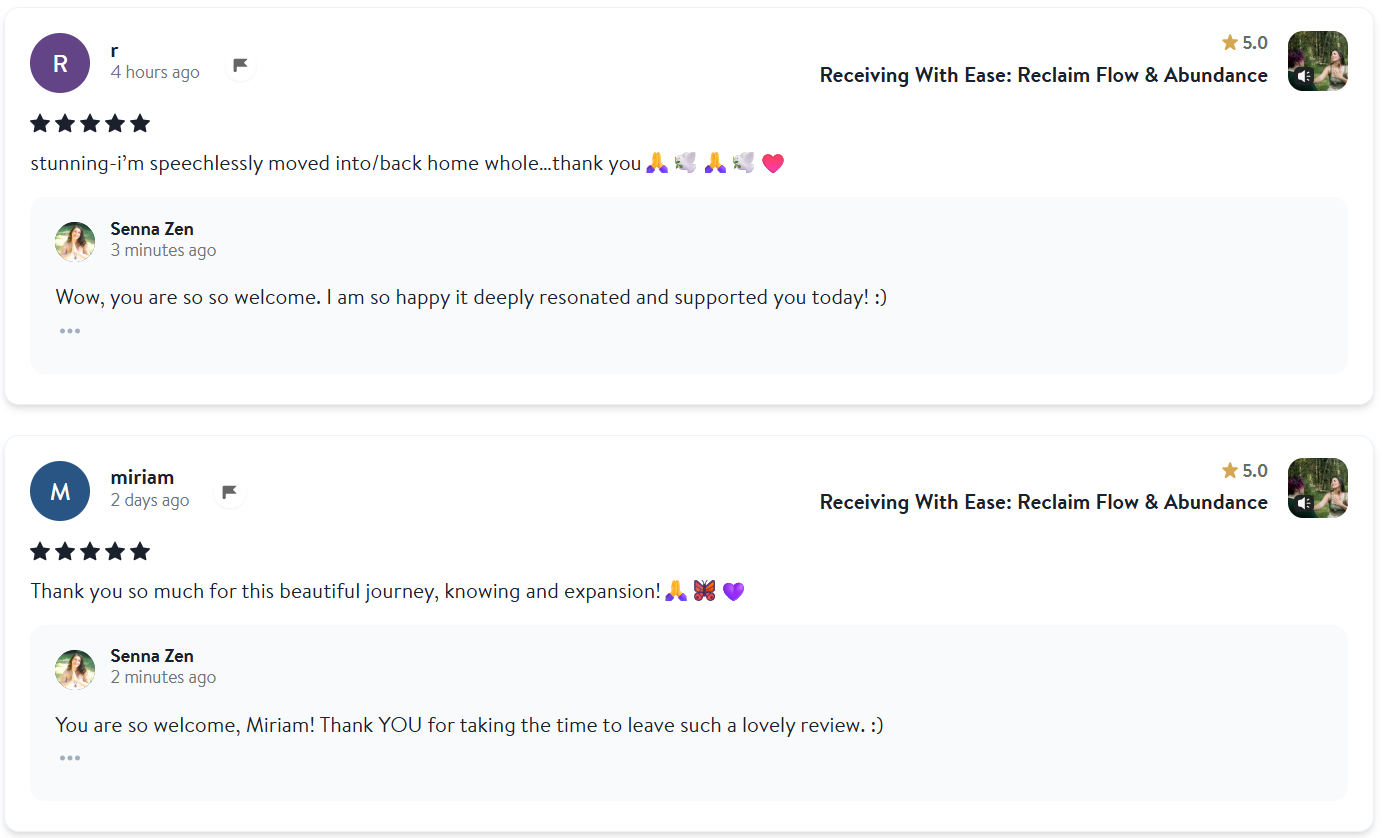Open reviewer name 'miriam' profile

(x=142, y=477)
